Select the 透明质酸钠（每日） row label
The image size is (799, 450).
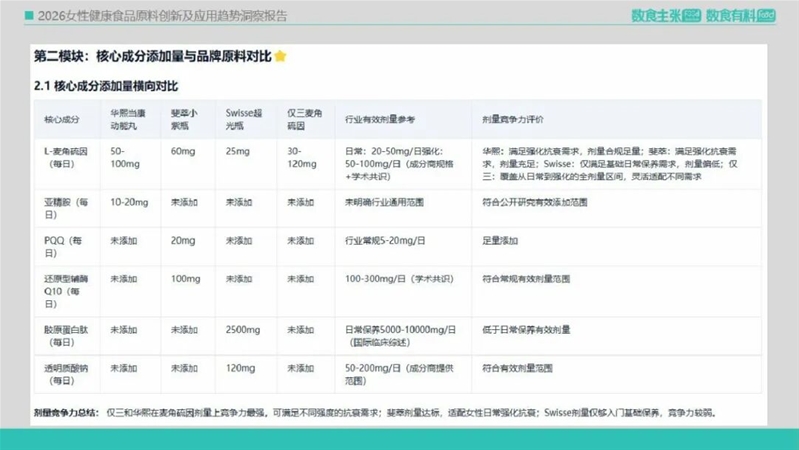coord(66,374)
